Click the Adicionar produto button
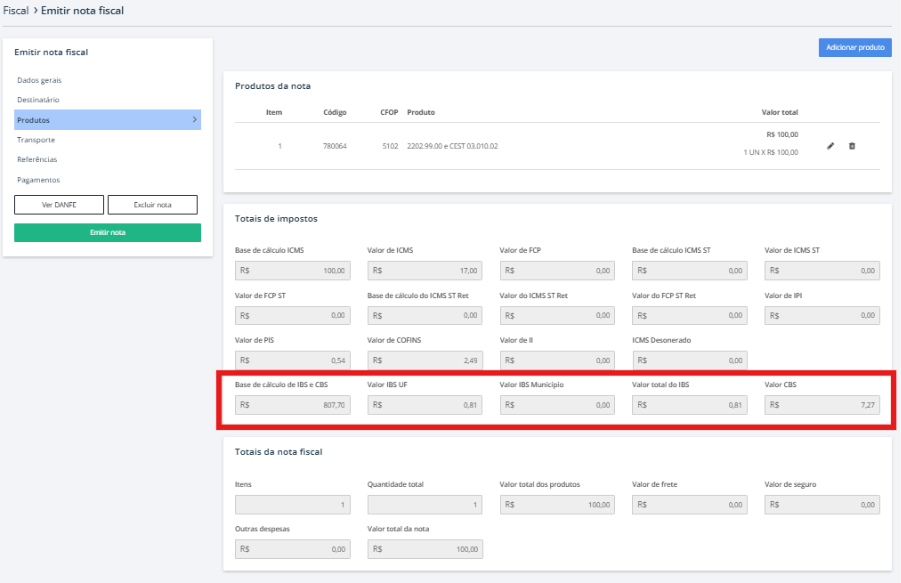Viewport: 901px width, 583px height. (854, 47)
